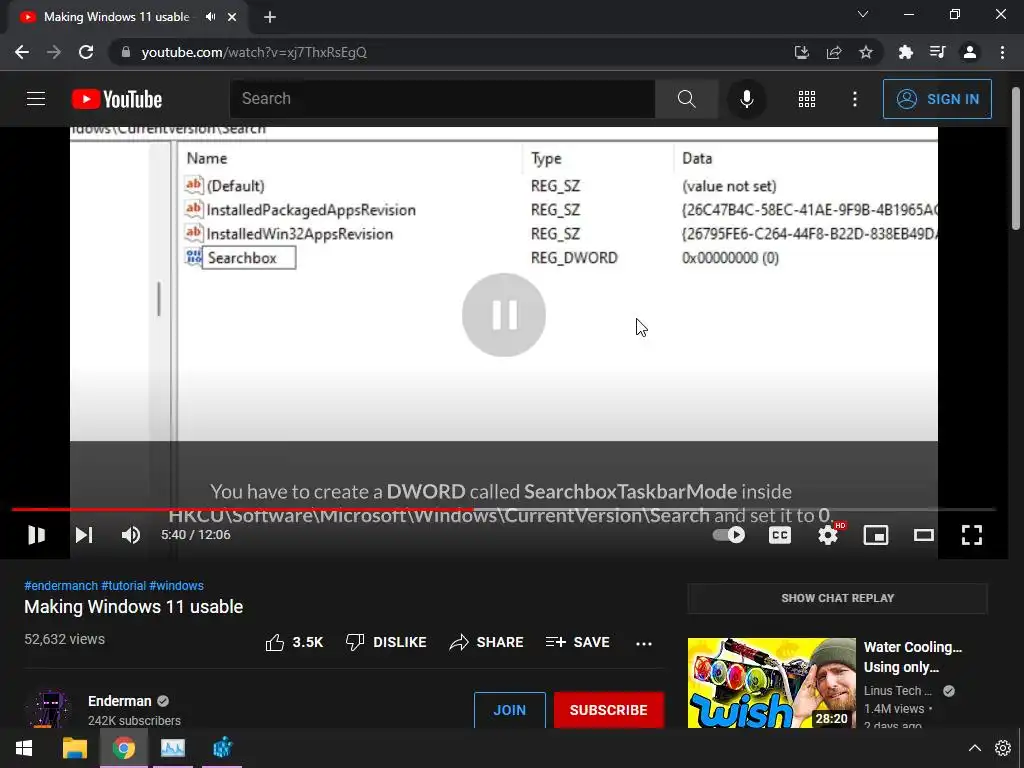Save the video to a playlist
The height and width of the screenshot is (768, 1024).
(578, 642)
